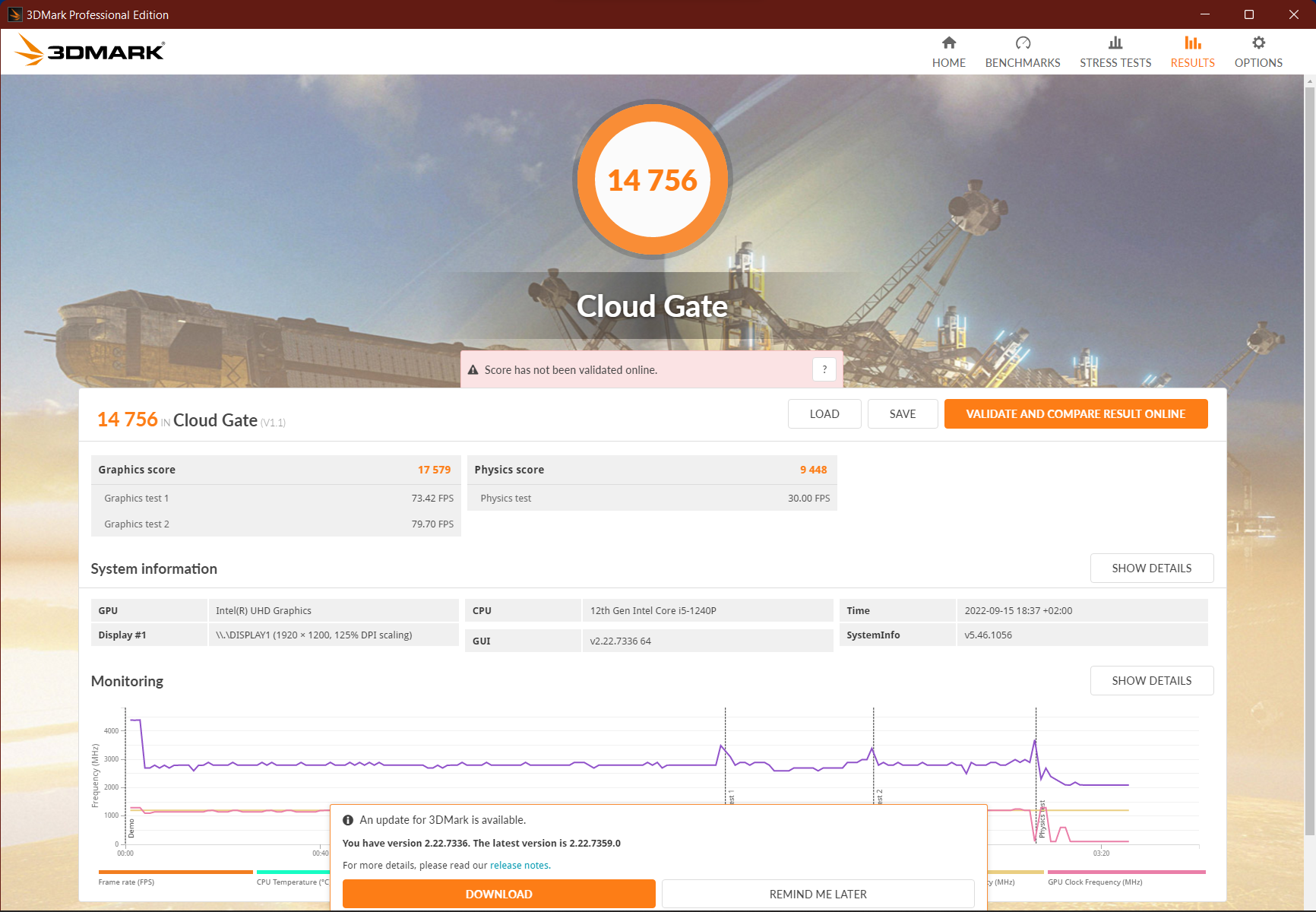The image size is (1316, 912).
Task: Click the 3DMark app icon in title bar
Action: (14, 14)
